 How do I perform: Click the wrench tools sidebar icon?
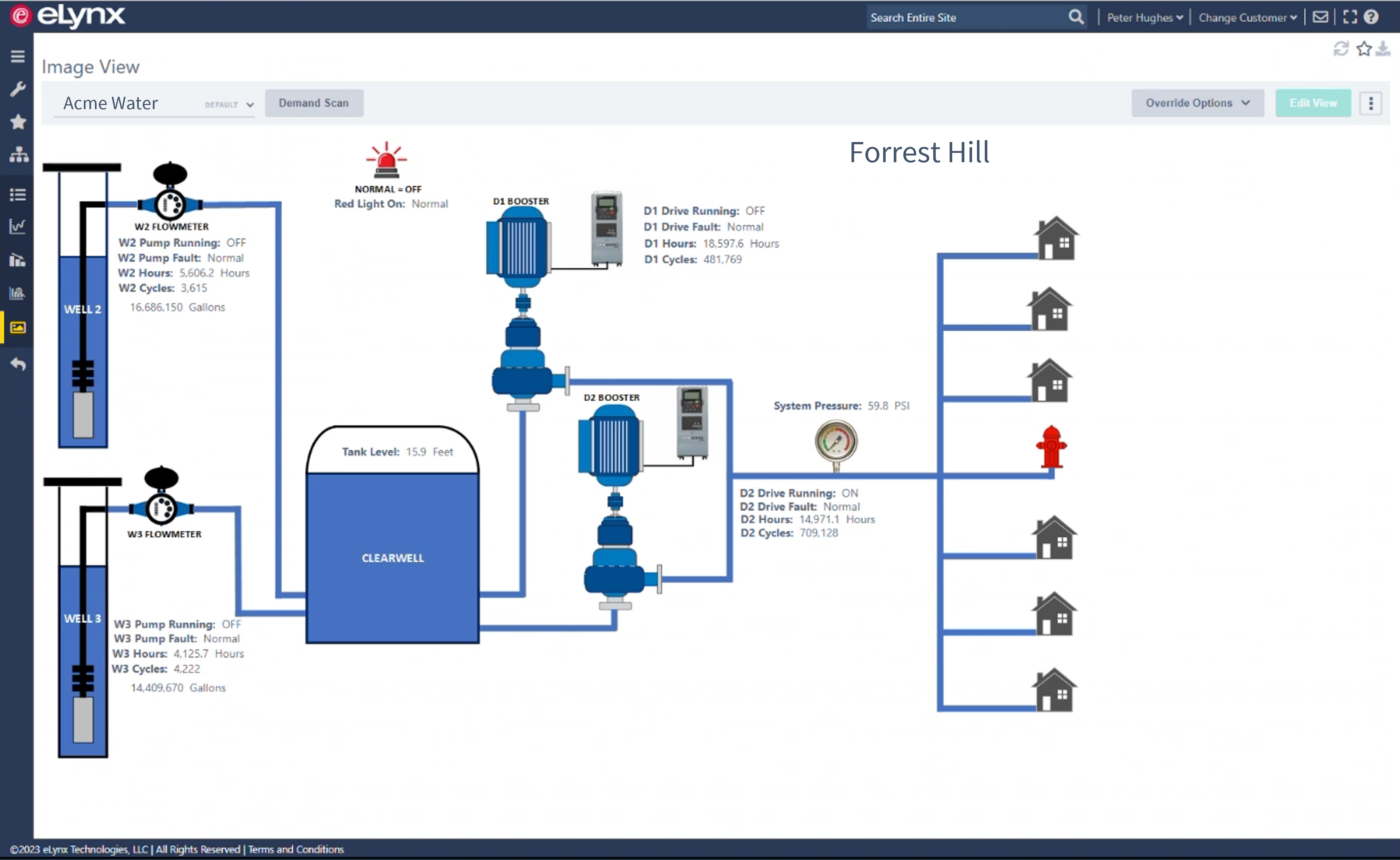(x=18, y=89)
